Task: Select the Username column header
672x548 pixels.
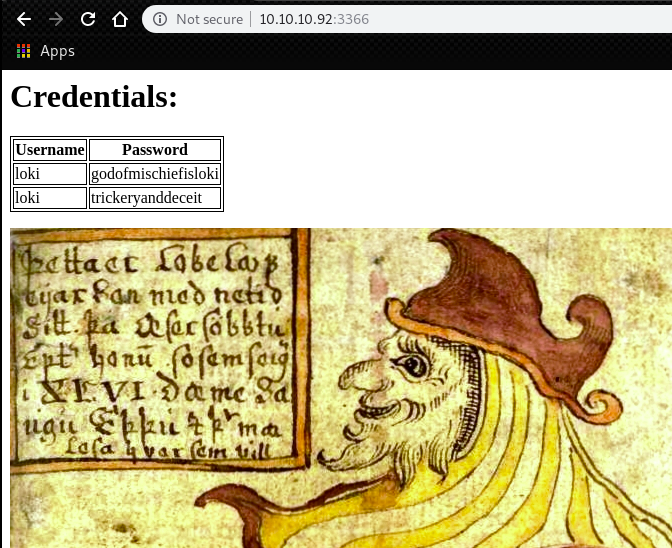Action: pyautogui.click(x=50, y=150)
